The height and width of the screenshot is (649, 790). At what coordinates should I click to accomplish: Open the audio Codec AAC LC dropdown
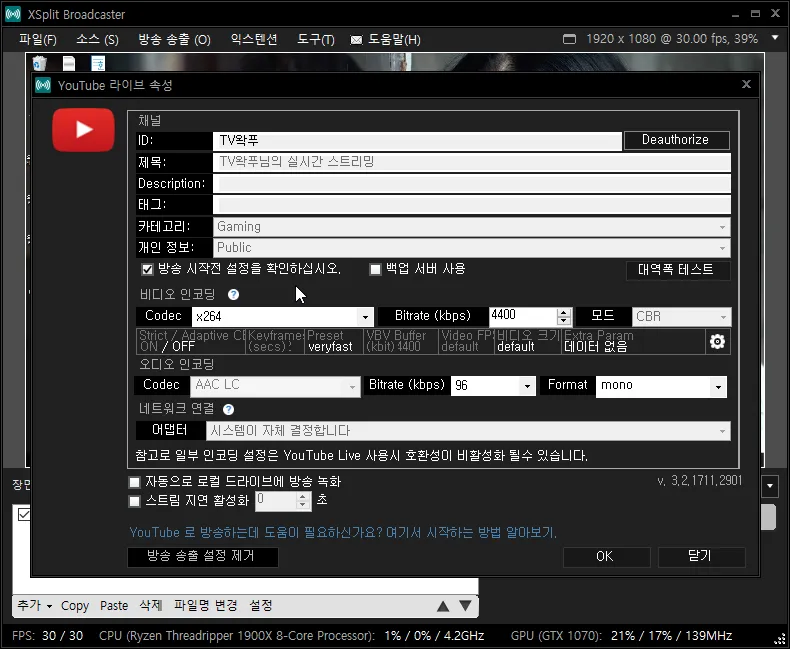[275, 386]
